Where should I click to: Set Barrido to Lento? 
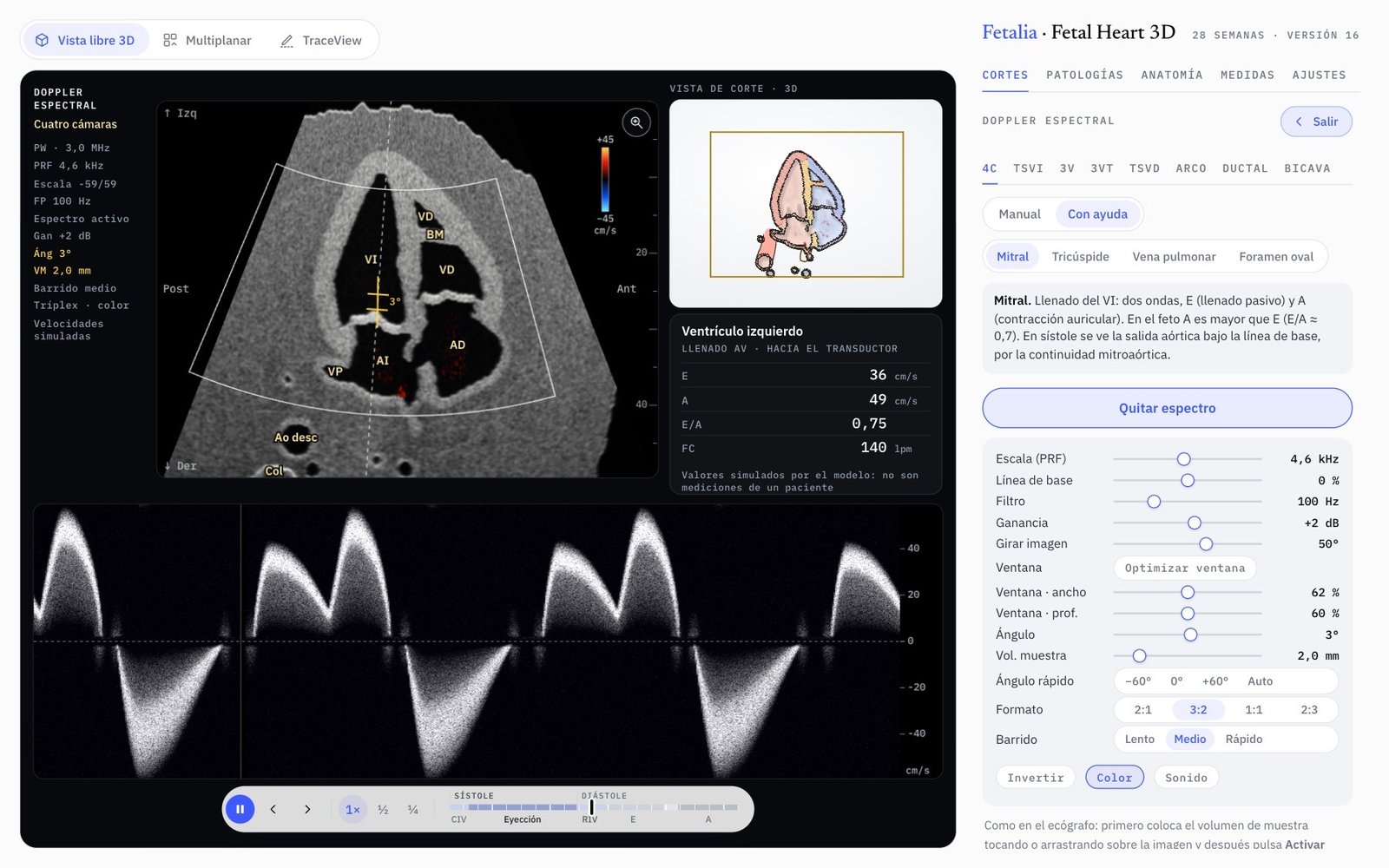[x=1139, y=740]
